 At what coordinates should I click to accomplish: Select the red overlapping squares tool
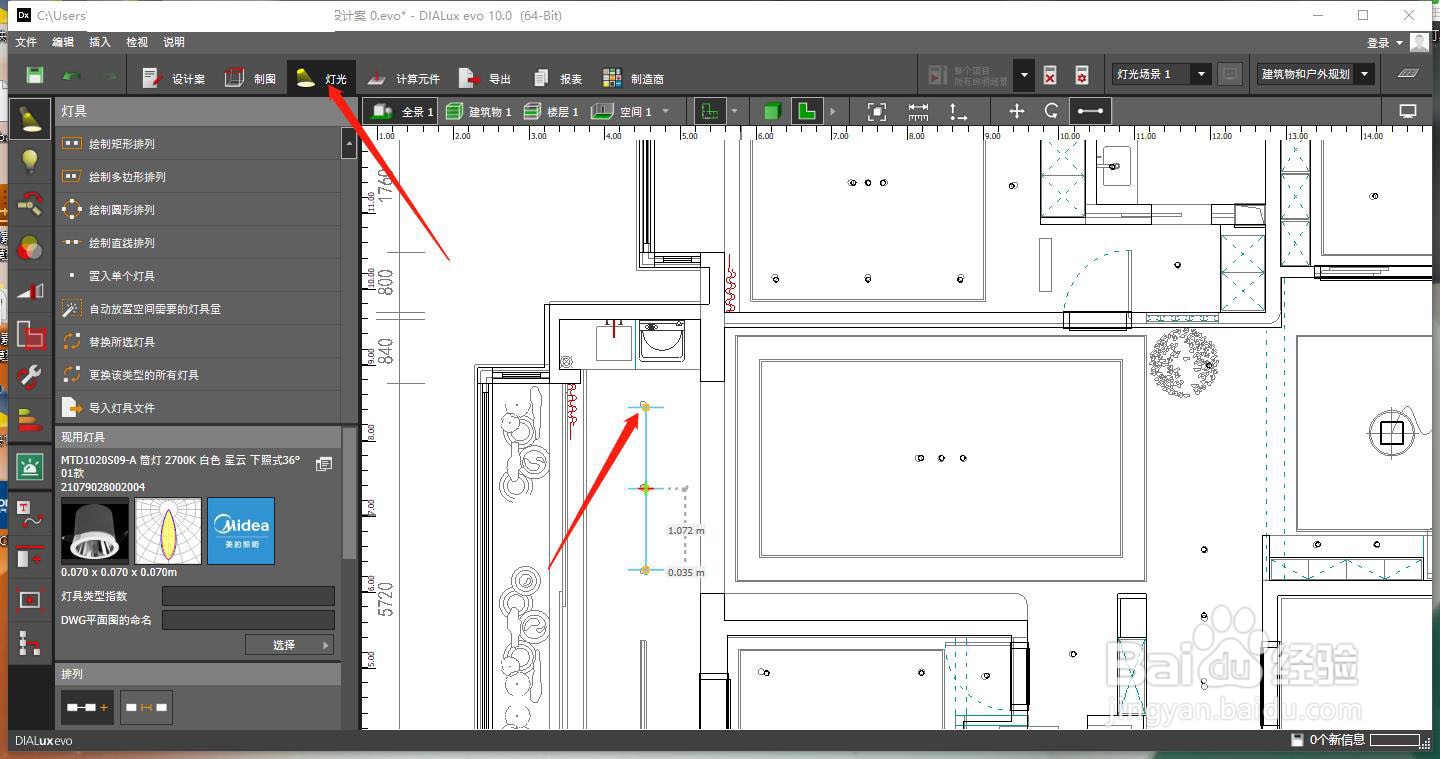[x=30, y=334]
